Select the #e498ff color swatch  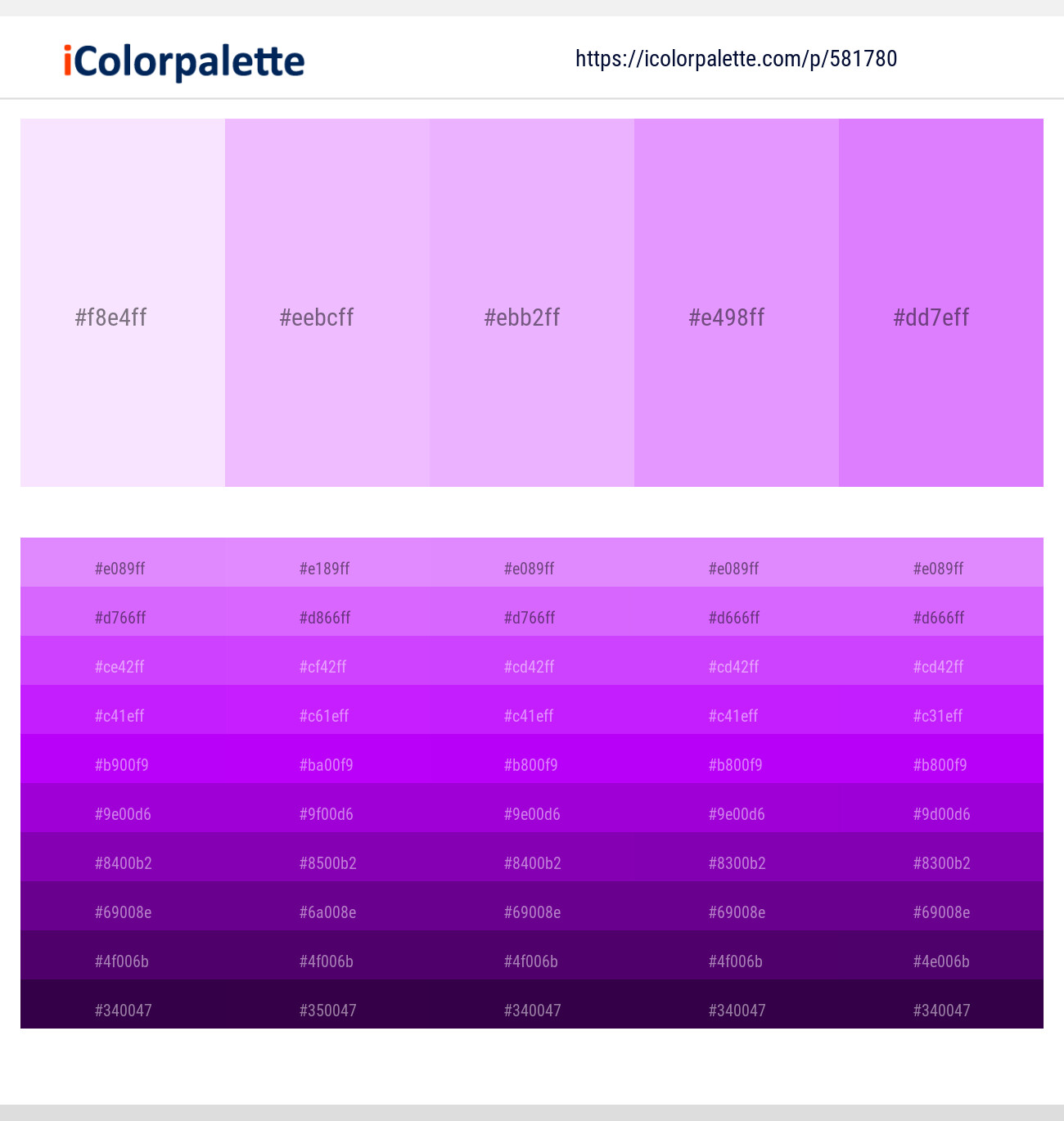coord(736,303)
